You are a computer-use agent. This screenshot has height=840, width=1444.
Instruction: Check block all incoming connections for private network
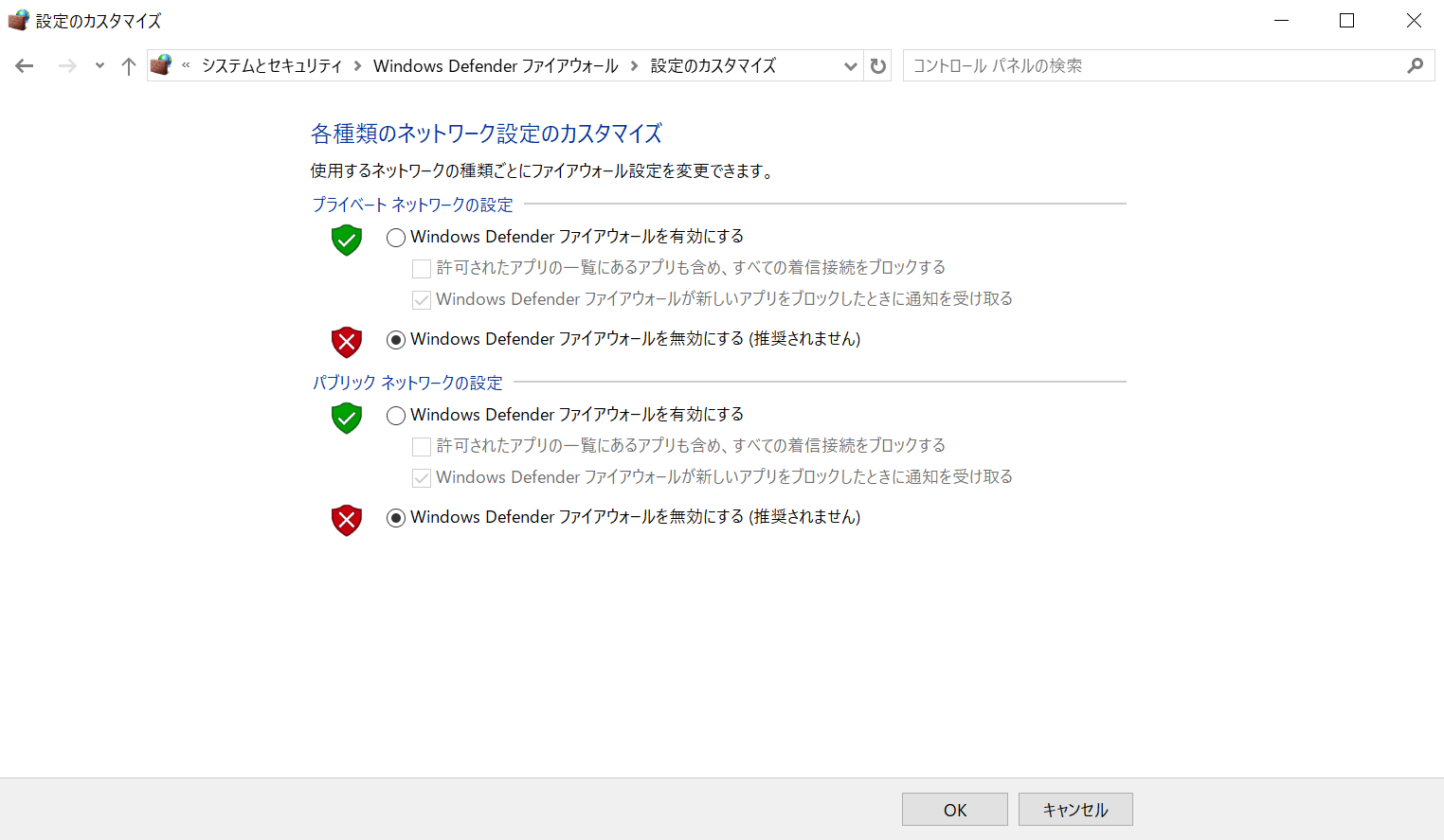pos(422,269)
